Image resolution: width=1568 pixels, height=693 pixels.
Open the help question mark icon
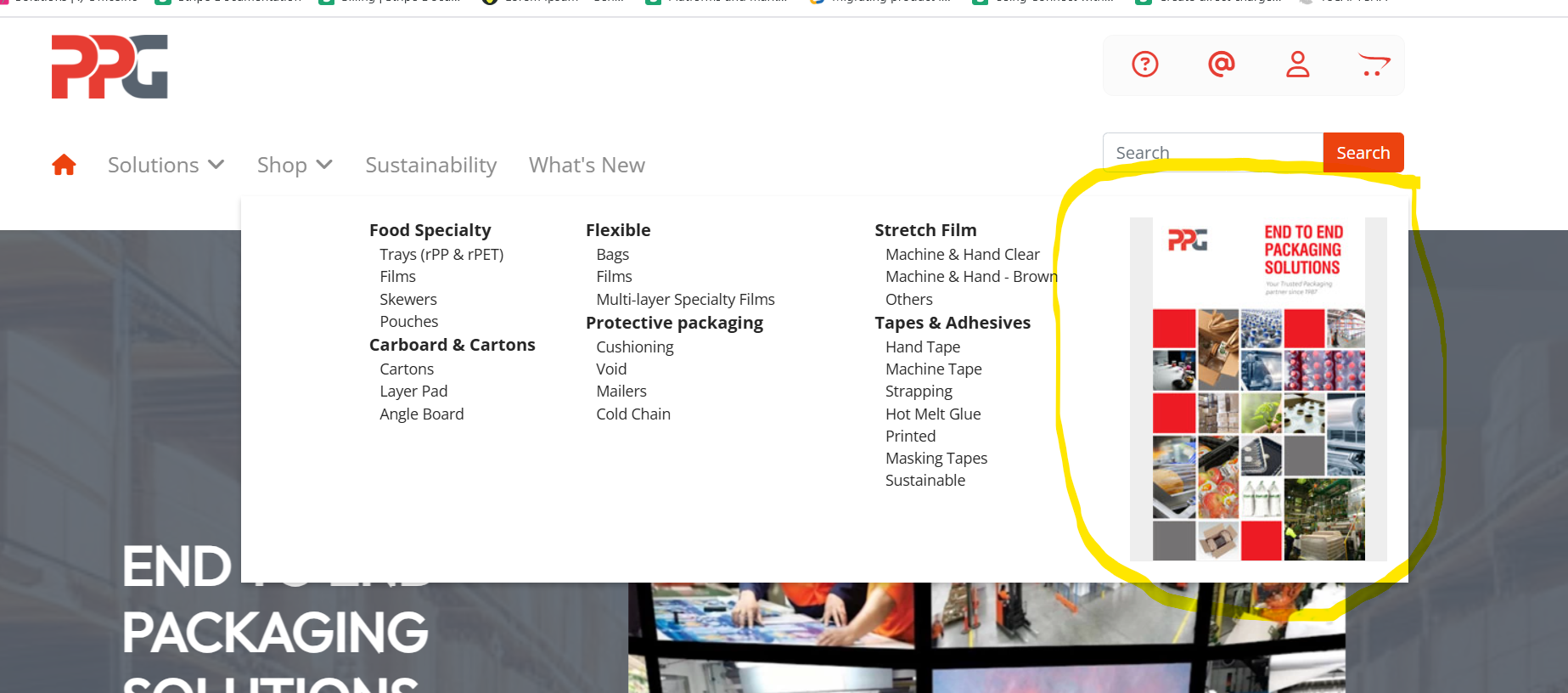point(1144,65)
